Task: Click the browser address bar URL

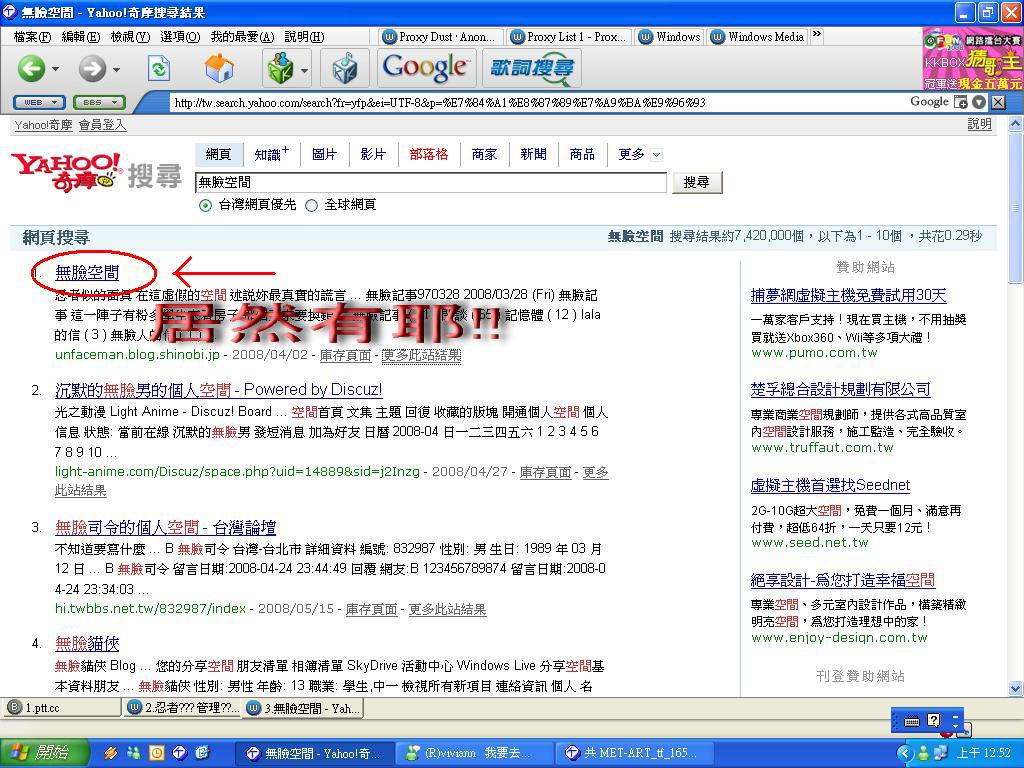Action: [x=536, y=103]
